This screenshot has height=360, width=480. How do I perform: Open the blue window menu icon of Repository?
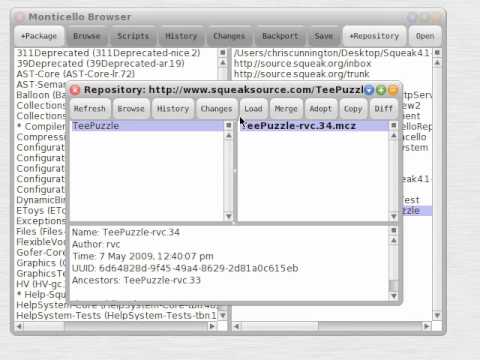click(369, 90)
